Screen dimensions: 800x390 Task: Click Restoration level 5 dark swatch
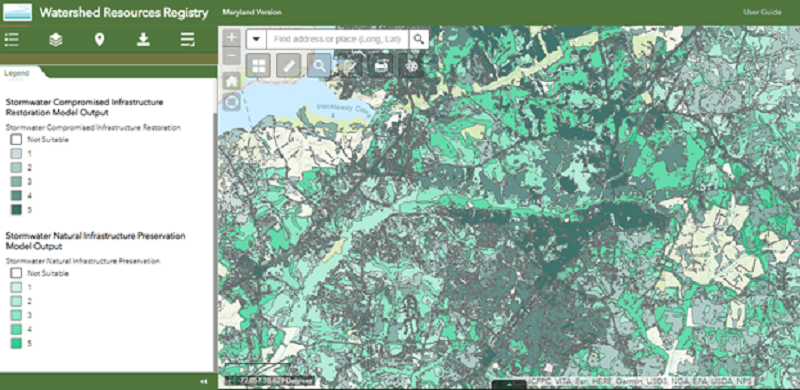16,209
